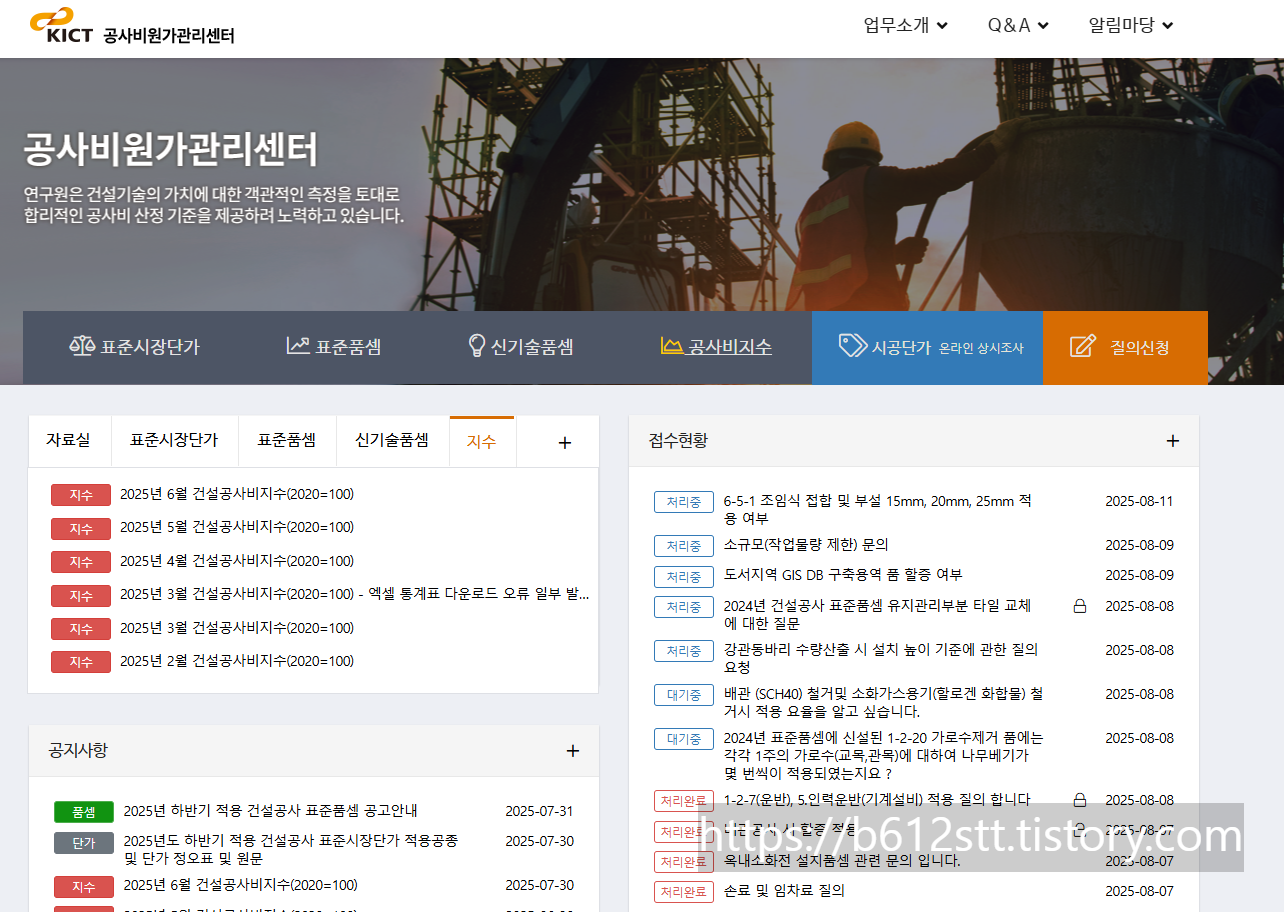Open 하반기 건설공사 표준품셈 공고안내 notice
1284x912 pixels.
click(x=270, y=811)
